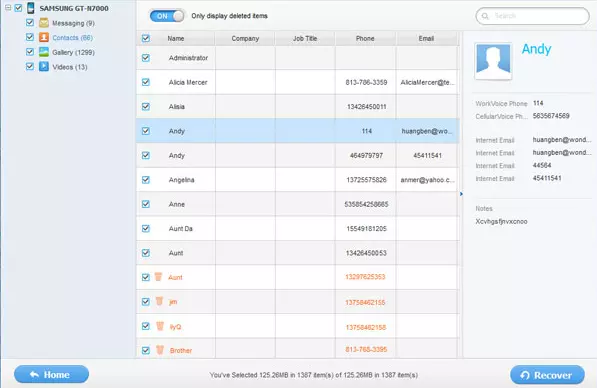Click the Recover button
This screenshot has width=597, height=388.
point(547,375)
